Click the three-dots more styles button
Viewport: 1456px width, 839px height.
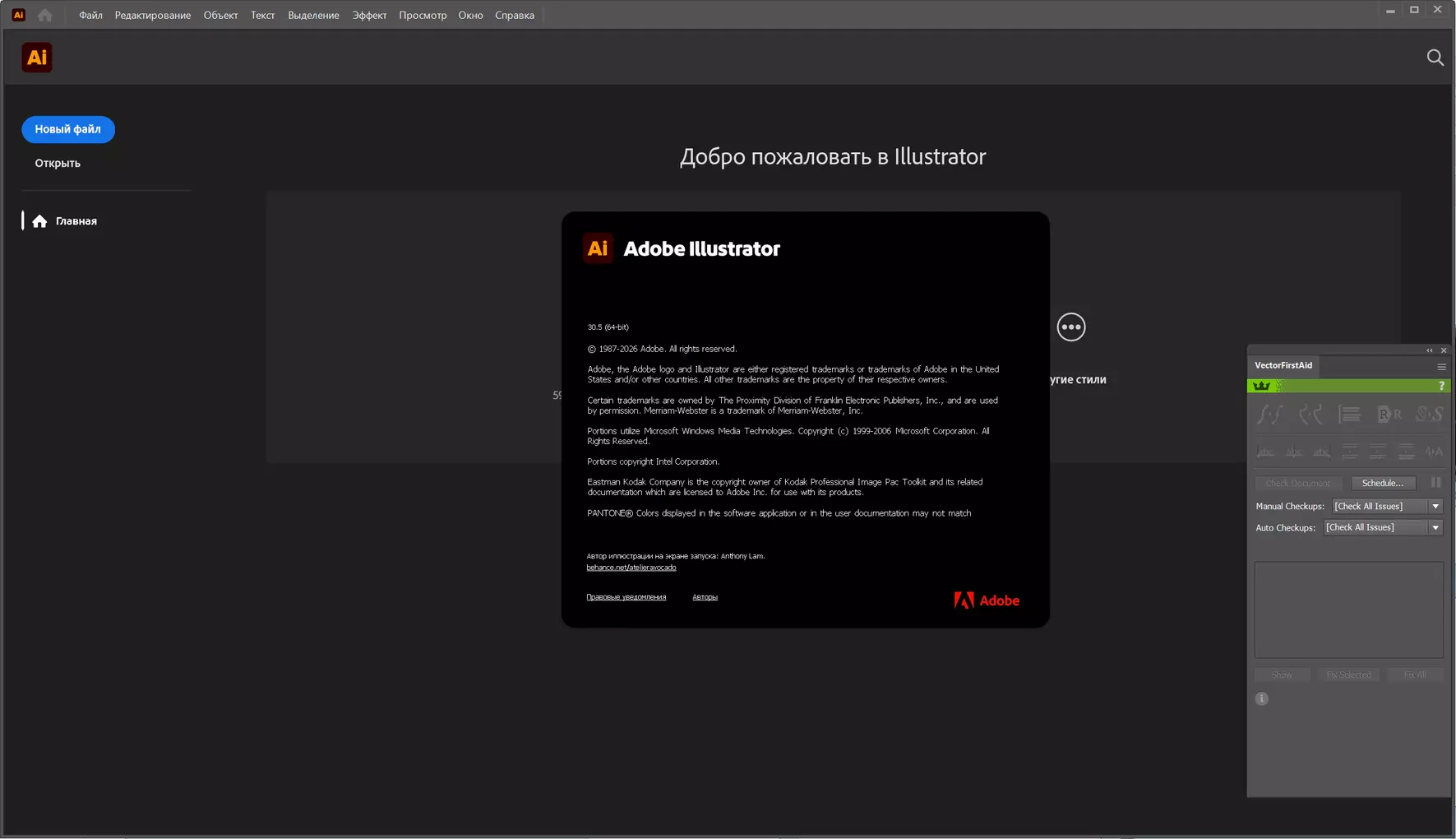coord(1070,327)
